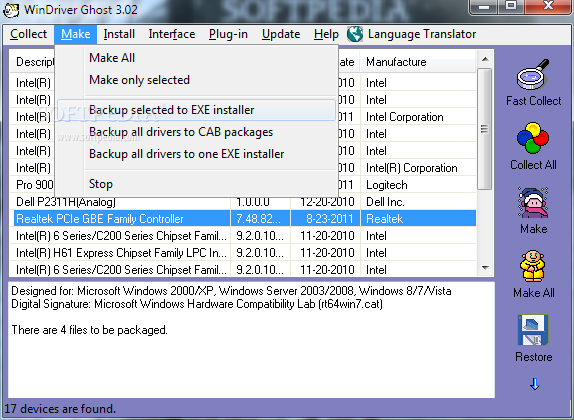574x420 pixels.
Task: Open the Plug-in menu
Action: pyautogui.click(x=228, y=34)
